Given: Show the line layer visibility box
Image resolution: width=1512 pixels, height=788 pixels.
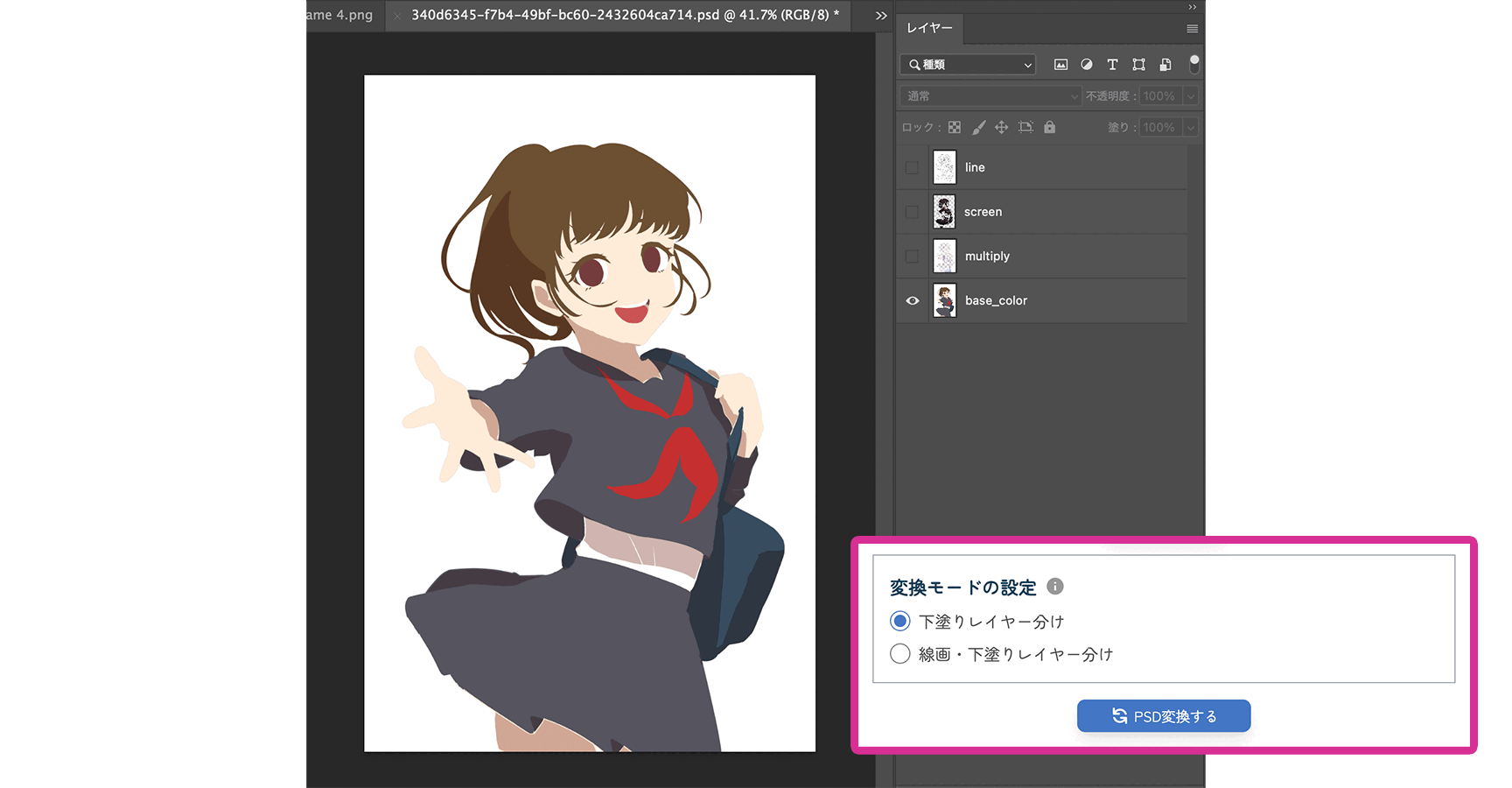Looking at the screenshot, I should click(x=913, y=167).
